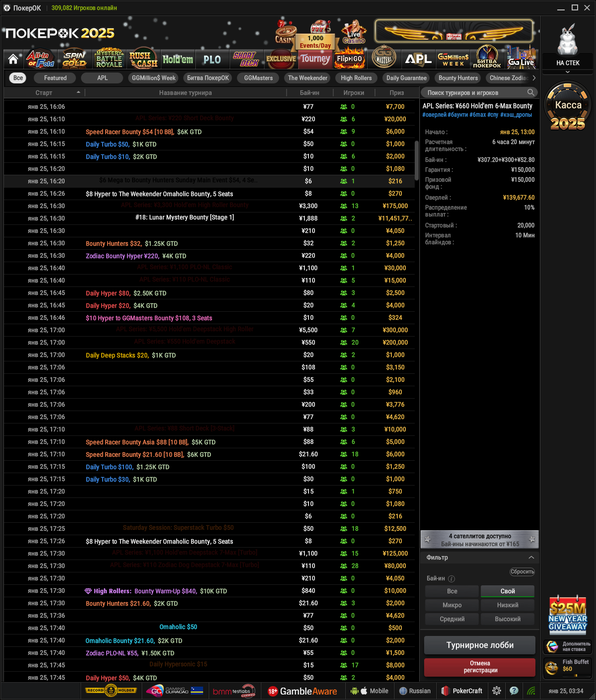
Task: Sort by the Название турнира column header
Action: click(185, 92)
